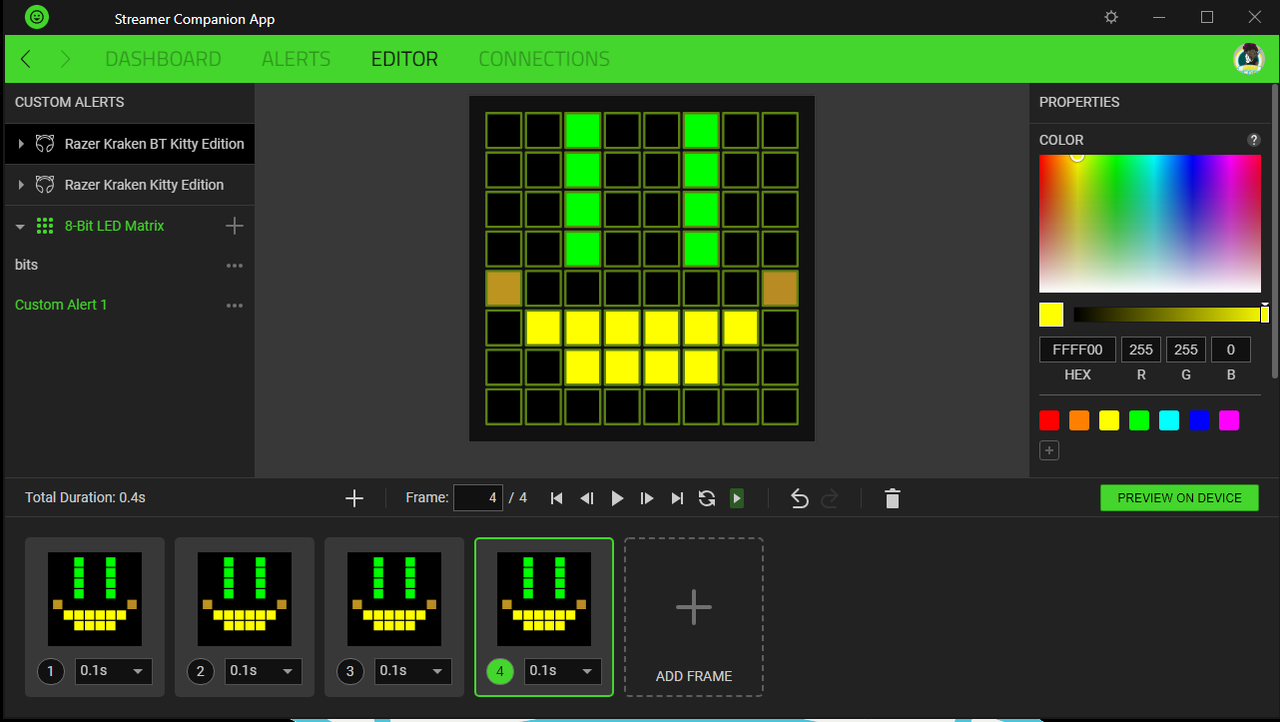Viewport: 1280px width, 722px height.
Task: Select the cyan color swatch
Action: click(1169, 421)
